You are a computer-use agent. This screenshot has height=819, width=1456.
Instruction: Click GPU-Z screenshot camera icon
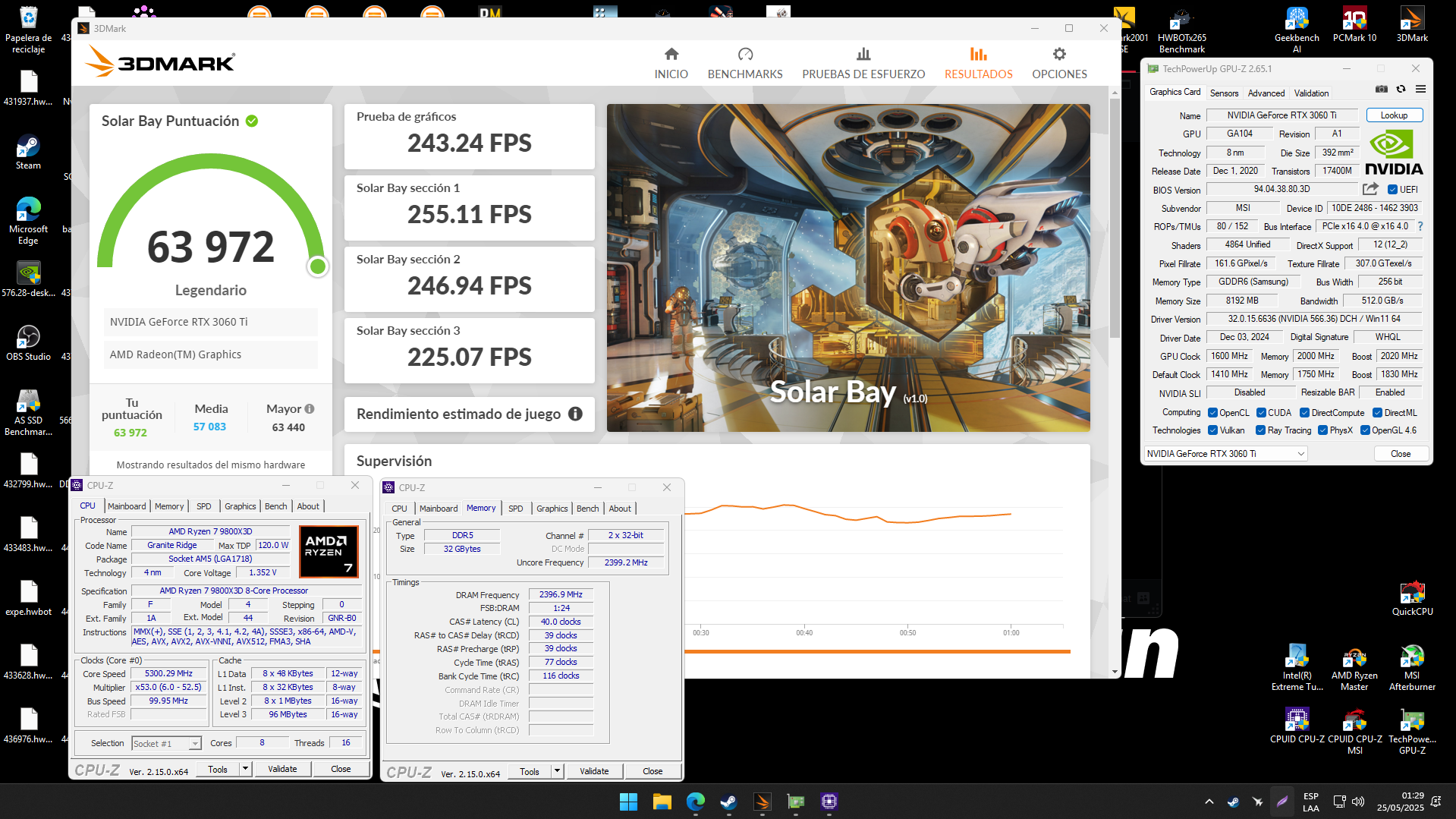(1382, 90)
